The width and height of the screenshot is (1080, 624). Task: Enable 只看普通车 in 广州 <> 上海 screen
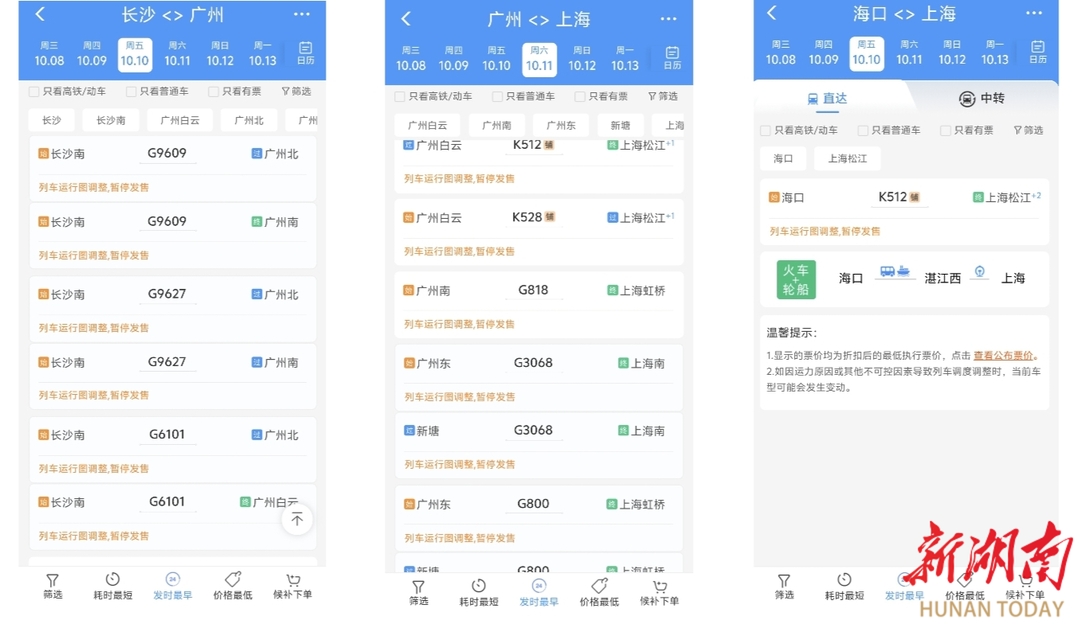497,97
